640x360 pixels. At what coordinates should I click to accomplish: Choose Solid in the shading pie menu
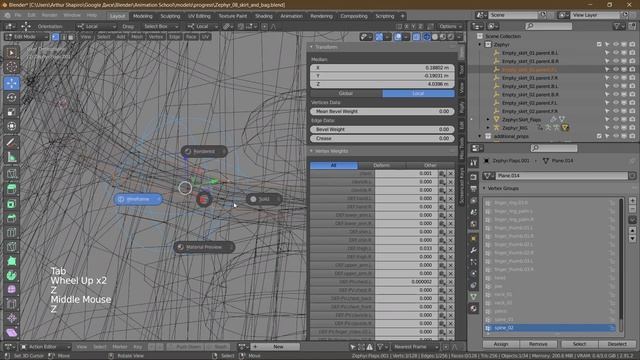pyautogui.click(x=264, y=199)
